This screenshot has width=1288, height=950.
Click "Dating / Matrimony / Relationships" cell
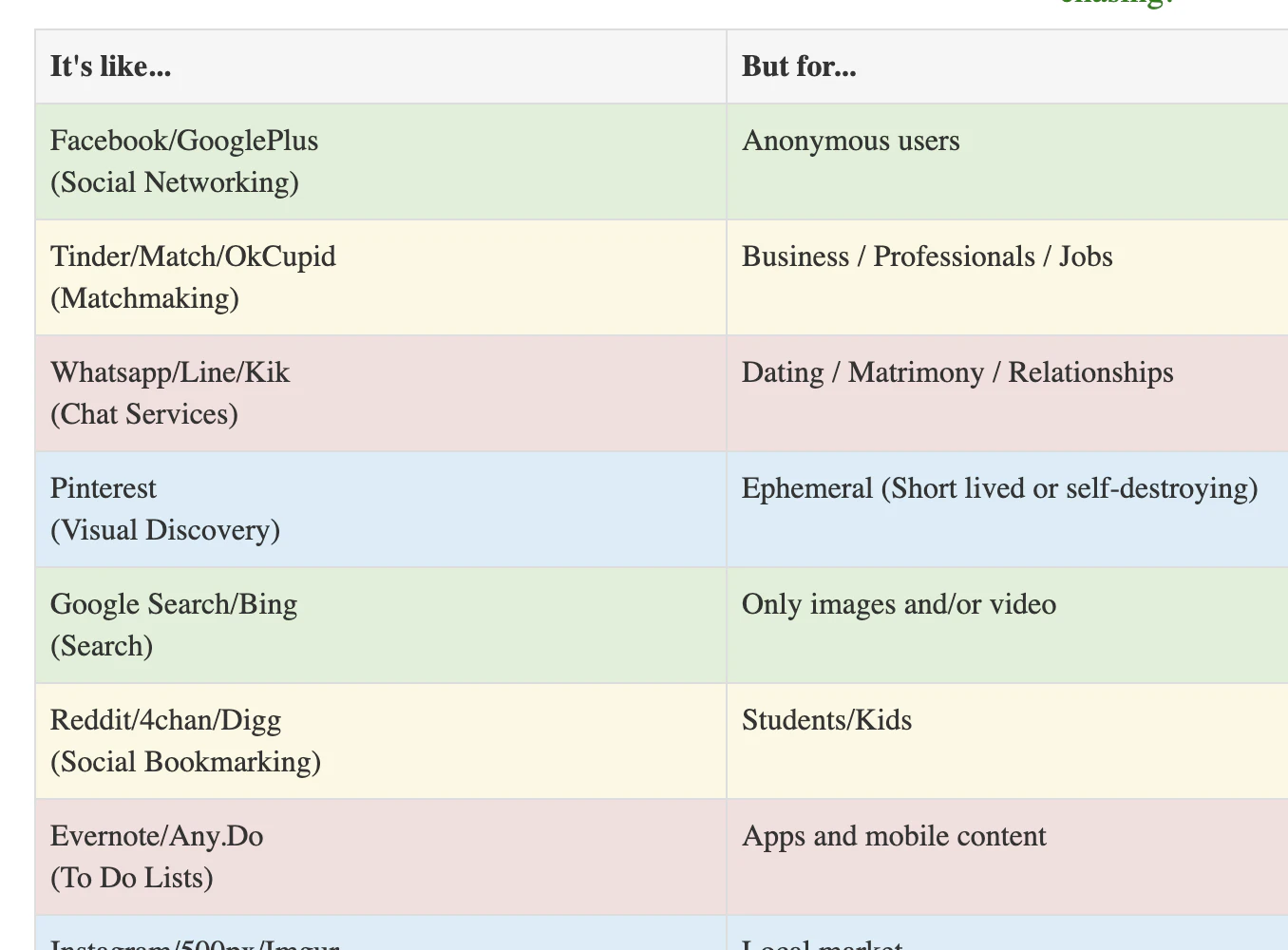click(1007, 393)
